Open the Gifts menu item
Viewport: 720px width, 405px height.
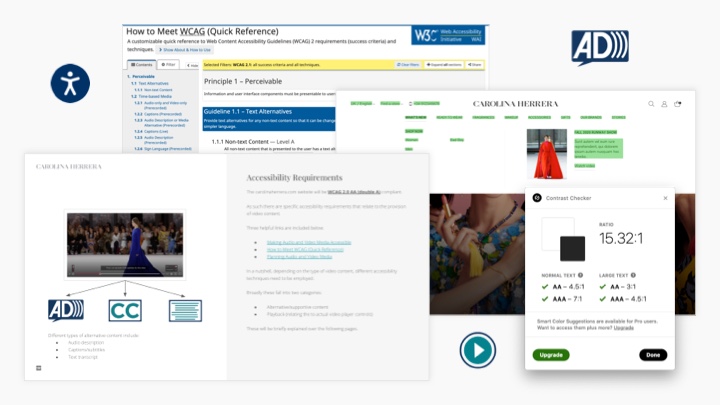(x=565, y=118)
